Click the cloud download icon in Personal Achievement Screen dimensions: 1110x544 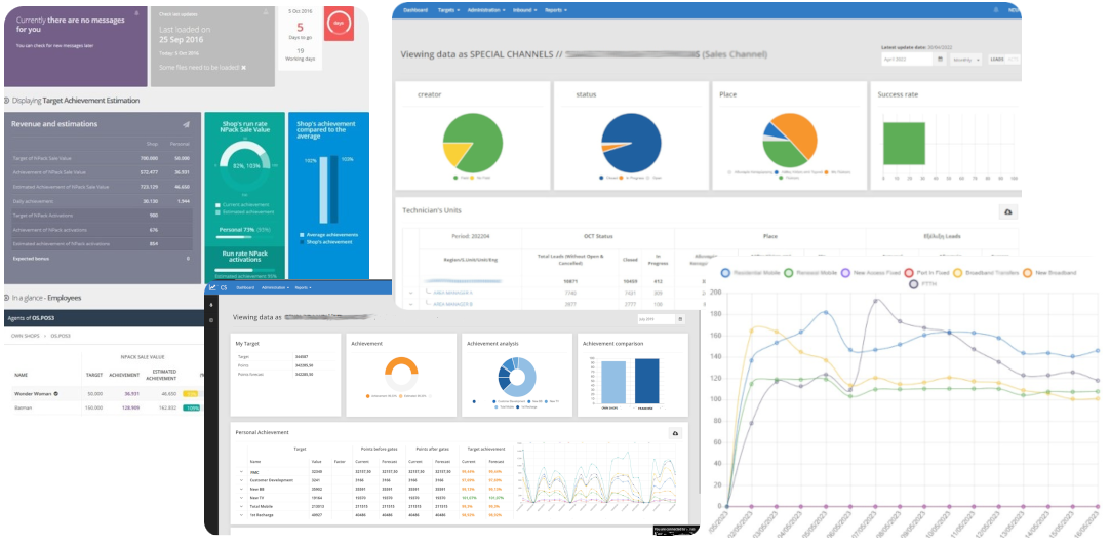coord(675,432)
